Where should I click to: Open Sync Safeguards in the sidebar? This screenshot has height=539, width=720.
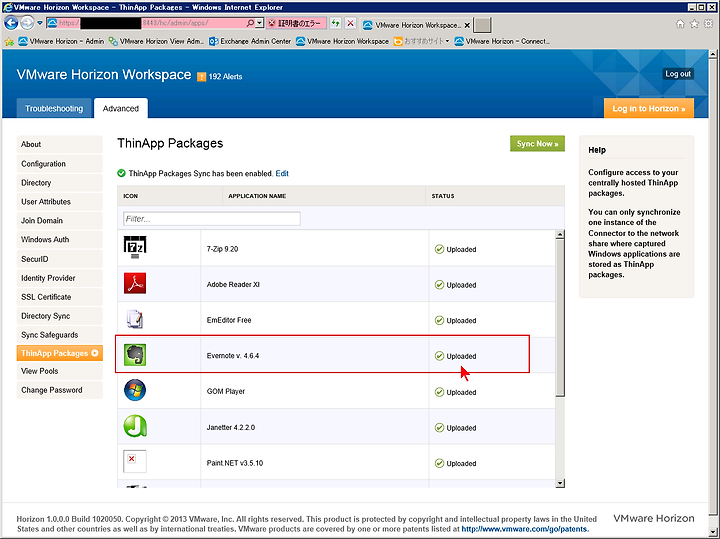pos(60,335)
